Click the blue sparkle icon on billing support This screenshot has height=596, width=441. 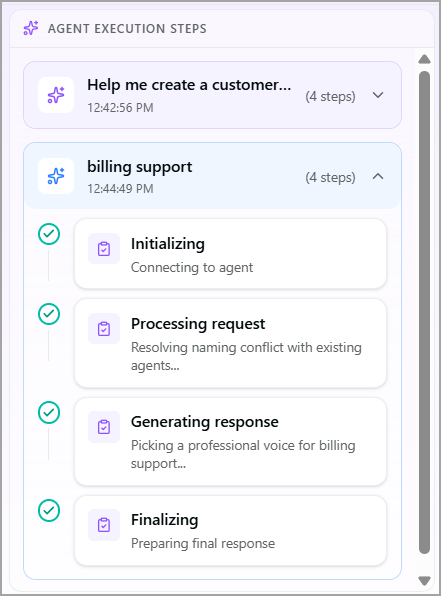56,176
